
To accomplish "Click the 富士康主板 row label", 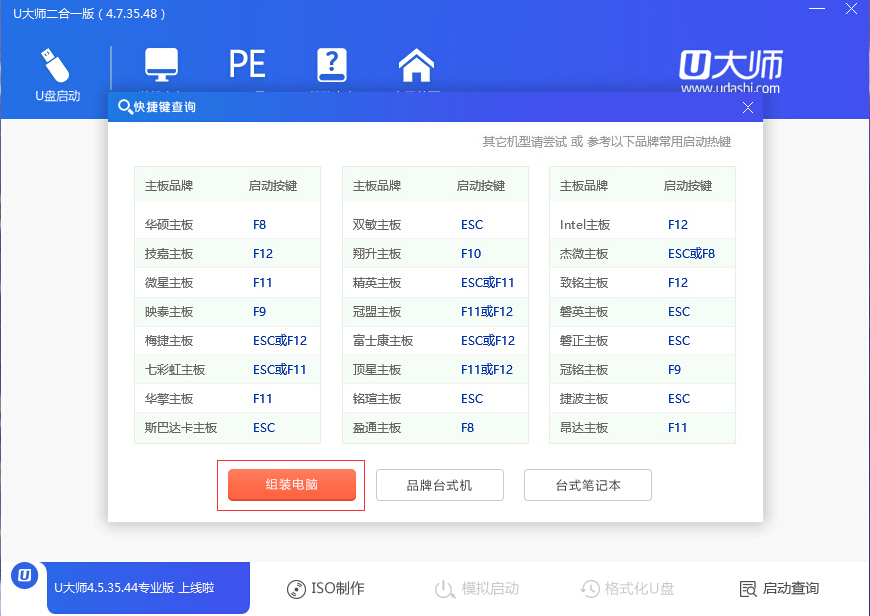I will [383, 340].
